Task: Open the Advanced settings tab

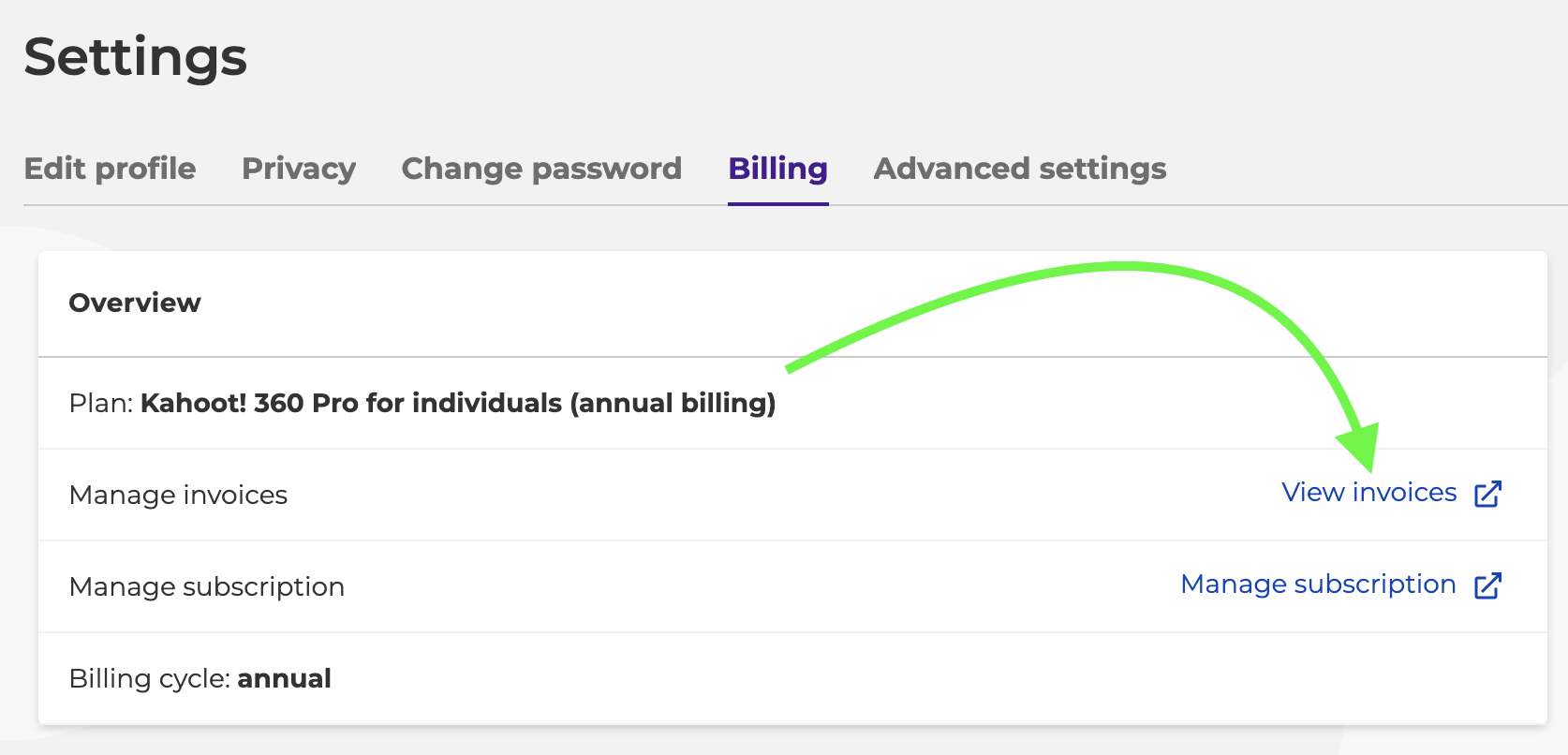Action: (1019, 169)
